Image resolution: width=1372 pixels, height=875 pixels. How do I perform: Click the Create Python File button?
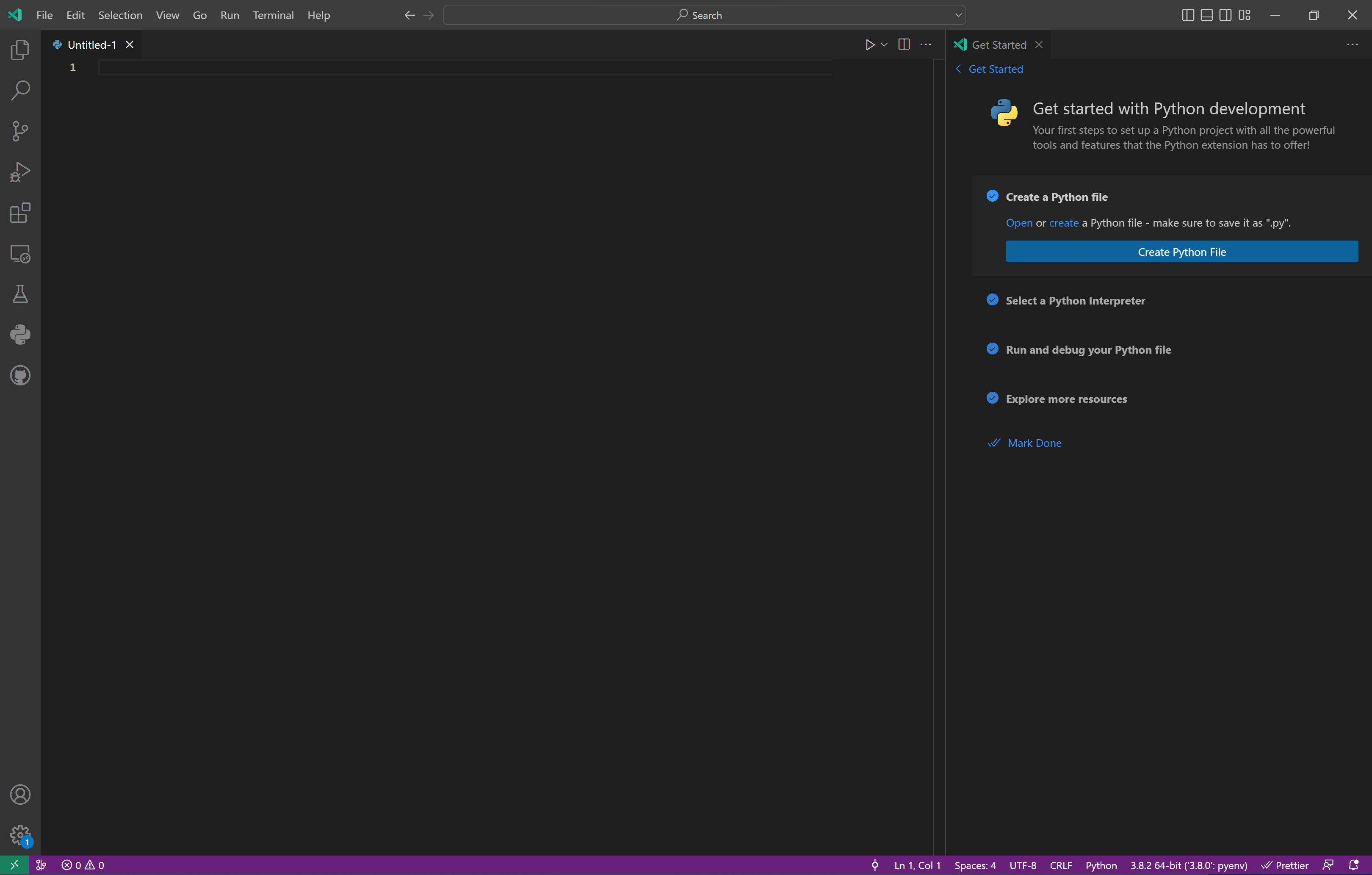click(x=1181, y=252)
